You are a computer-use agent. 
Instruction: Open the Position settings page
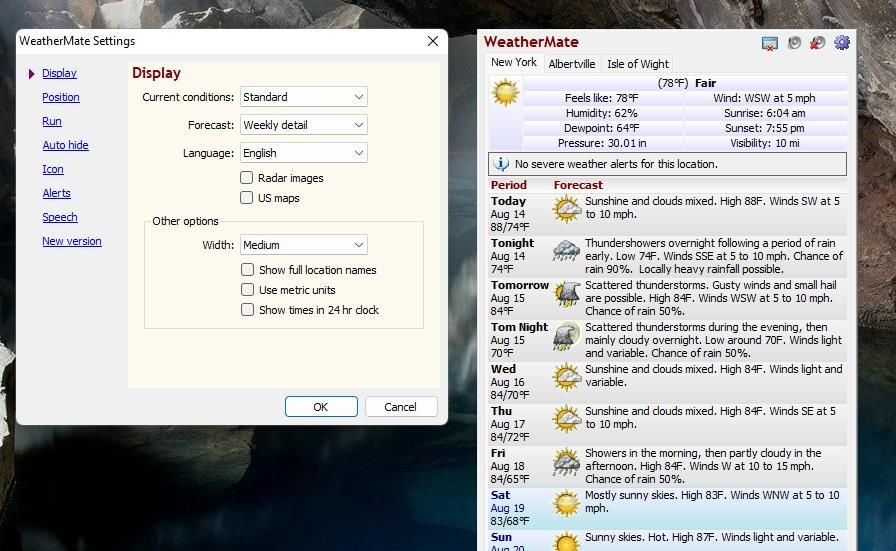61,97
